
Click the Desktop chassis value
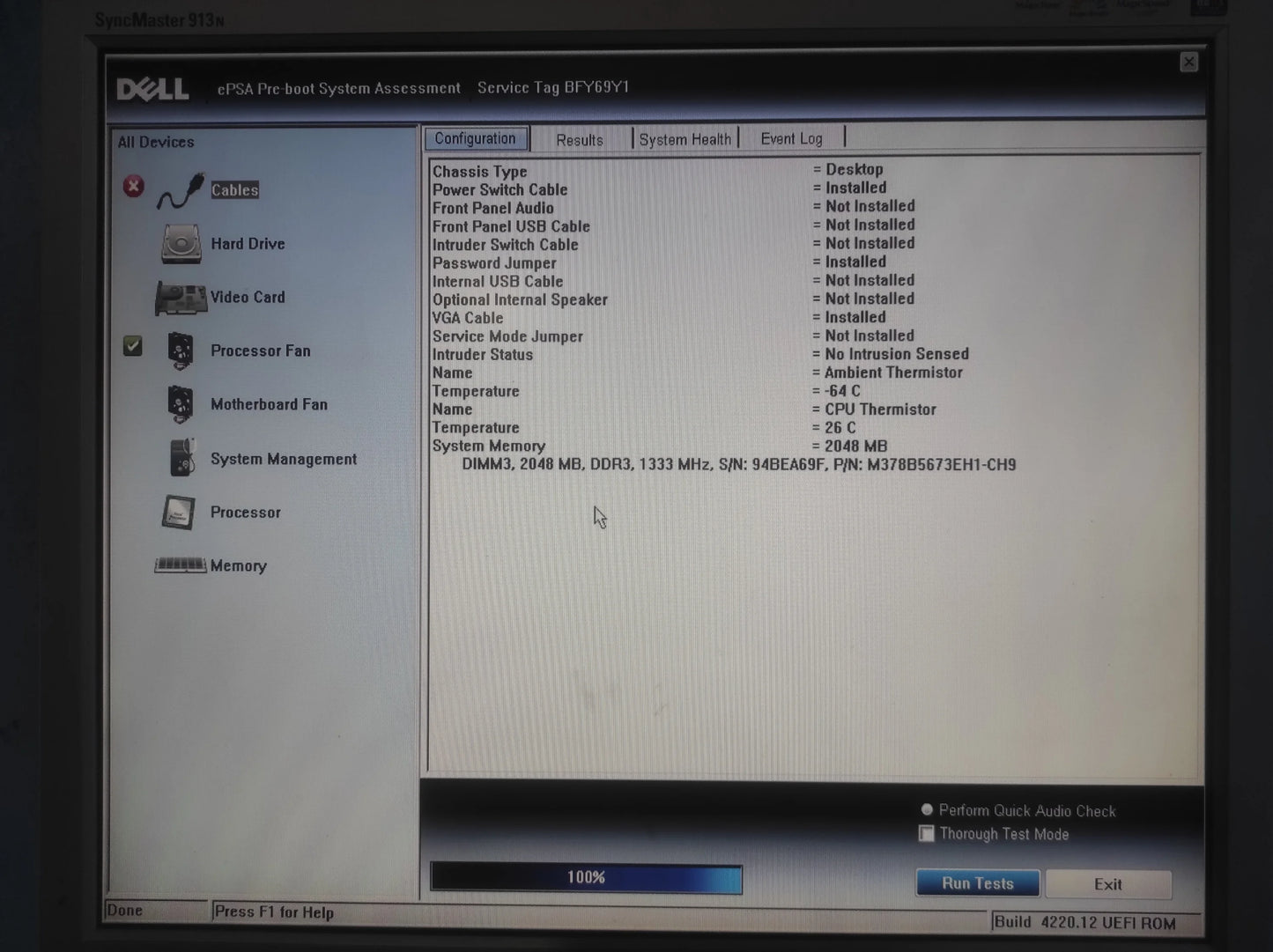point(855,169)
